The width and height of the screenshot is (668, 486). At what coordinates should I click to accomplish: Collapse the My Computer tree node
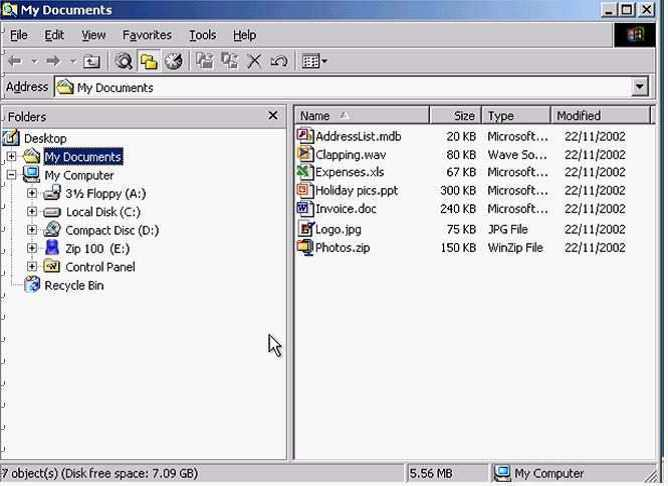[x=12, y=175]
